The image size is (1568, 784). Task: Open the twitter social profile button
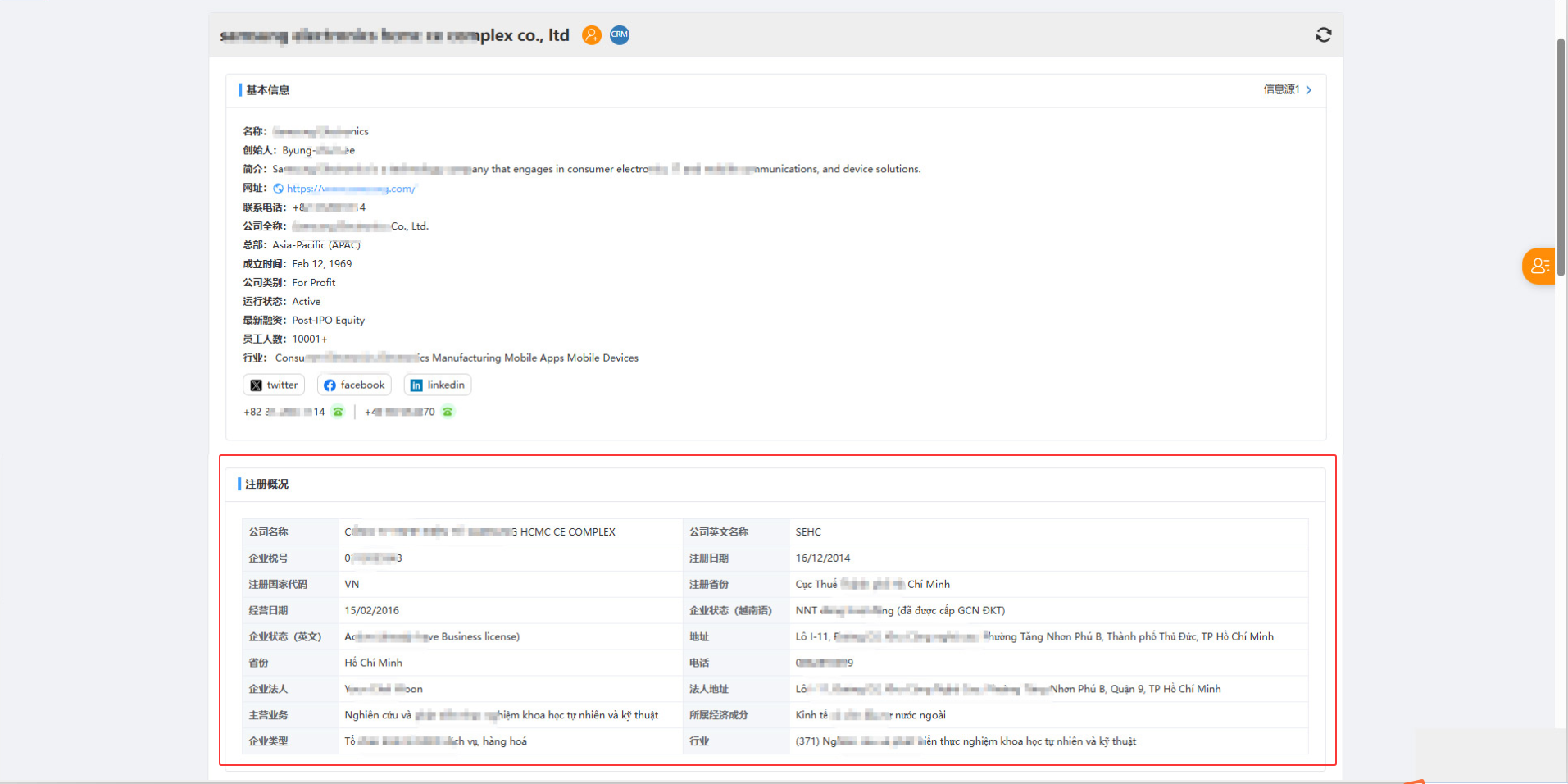[x=274, y=385]
